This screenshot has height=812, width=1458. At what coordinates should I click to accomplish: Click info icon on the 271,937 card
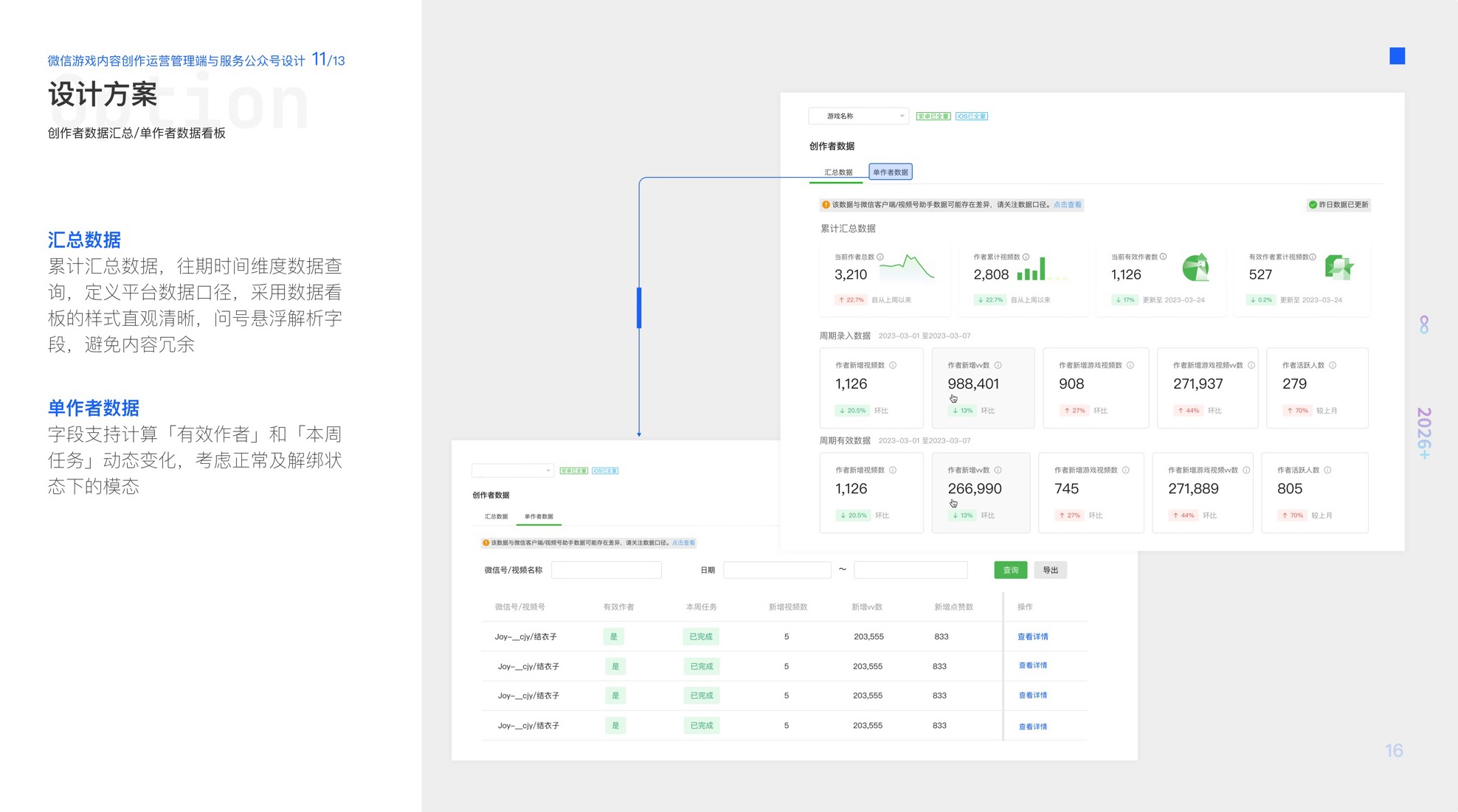1251,365
